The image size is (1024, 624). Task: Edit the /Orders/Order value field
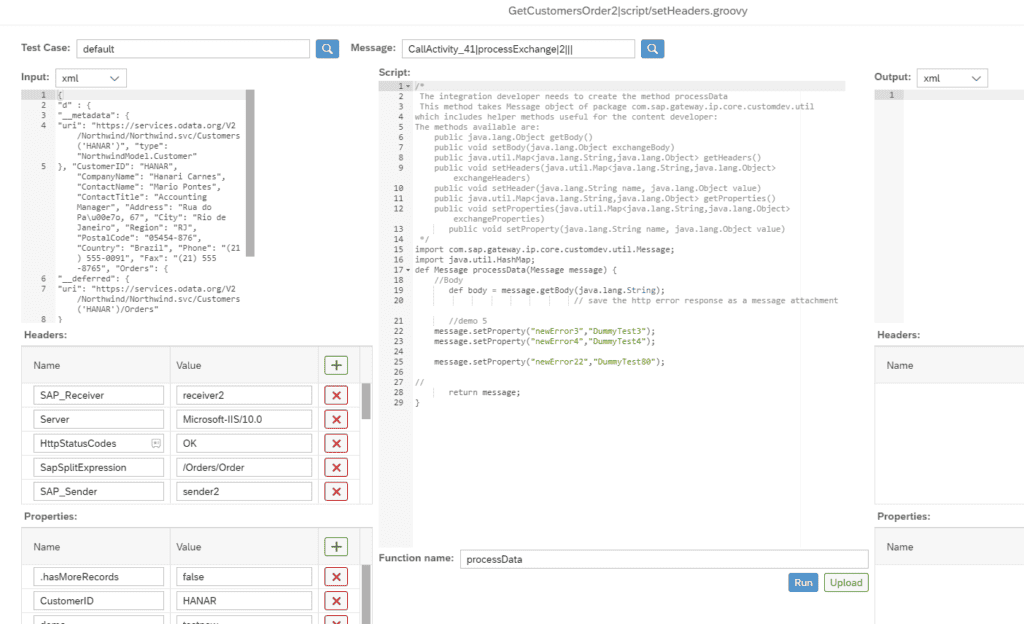[x=244, y=468]
